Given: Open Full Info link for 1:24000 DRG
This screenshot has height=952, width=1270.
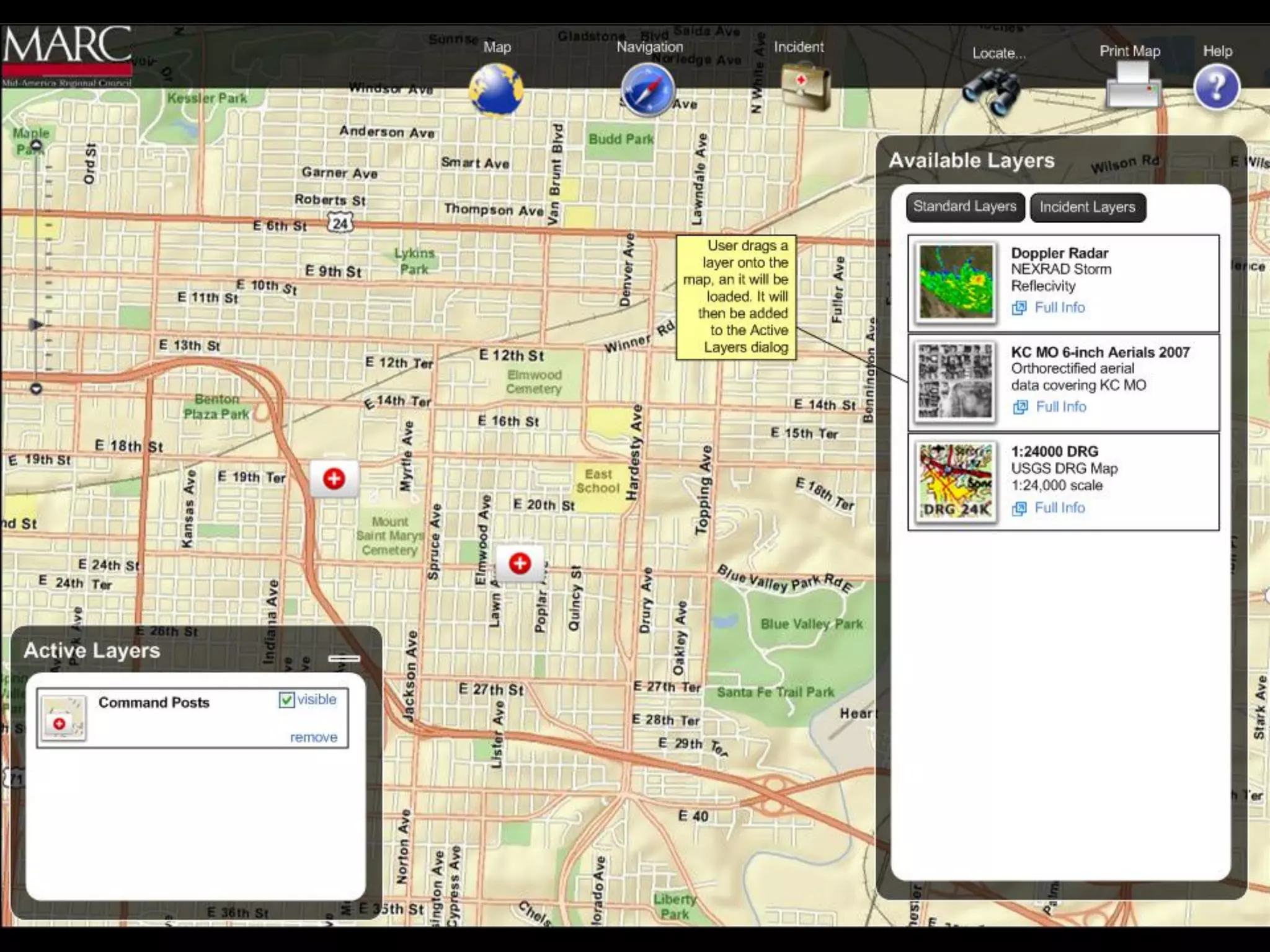Looking at the screenshot, I should 1060,508.
